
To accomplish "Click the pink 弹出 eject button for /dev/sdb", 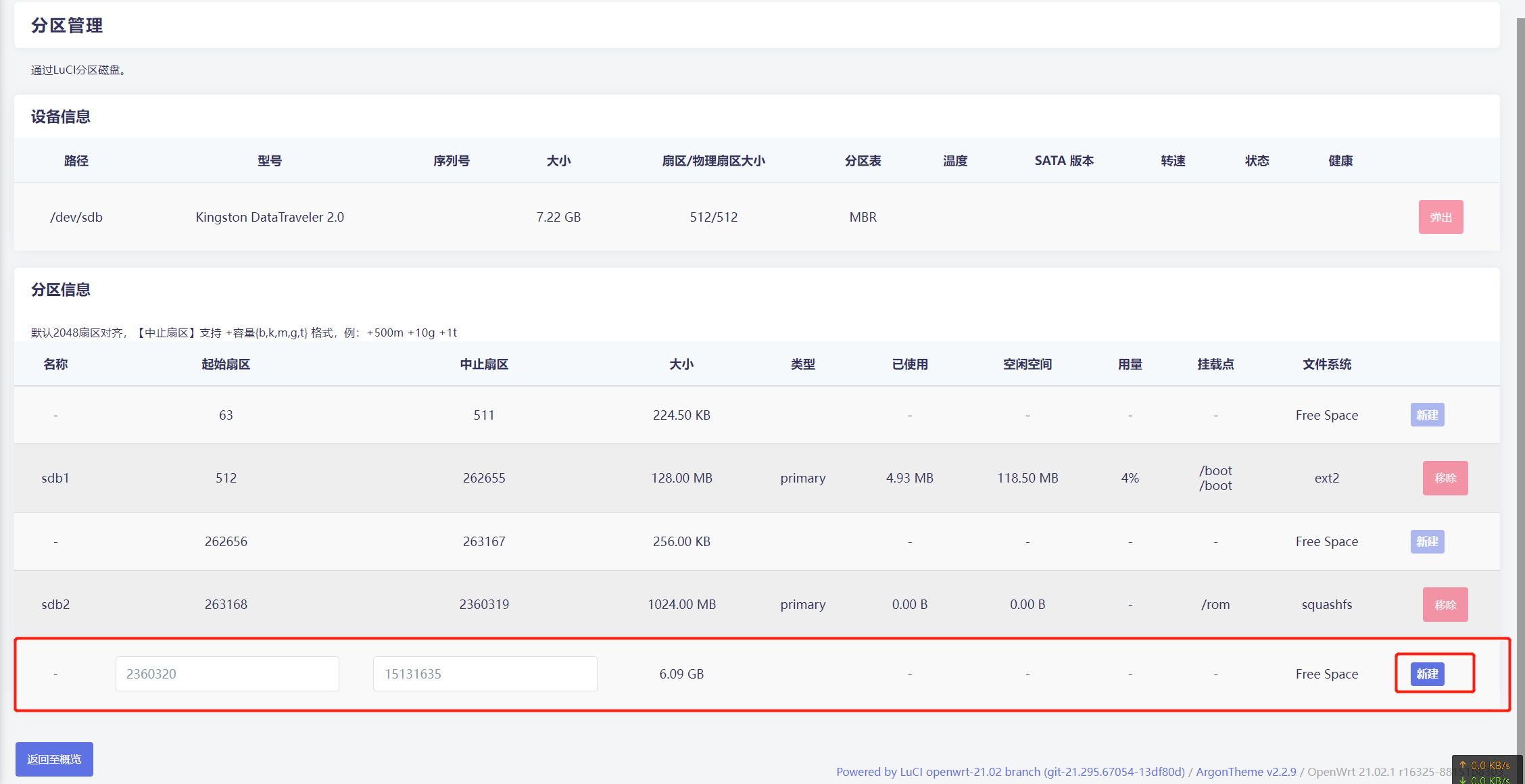I will pyautogui.click(x=1441, y=217).
